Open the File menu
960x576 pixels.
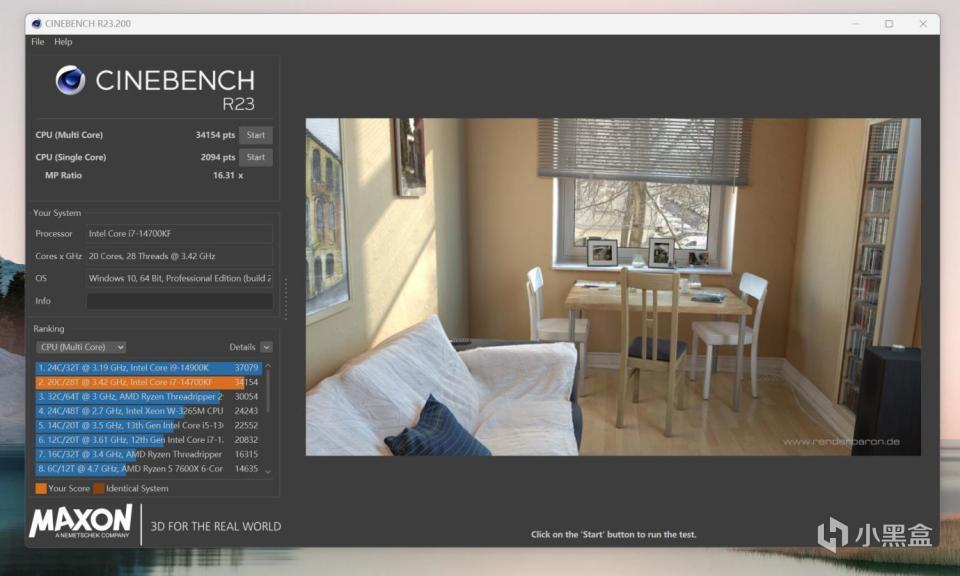(38, 42)
